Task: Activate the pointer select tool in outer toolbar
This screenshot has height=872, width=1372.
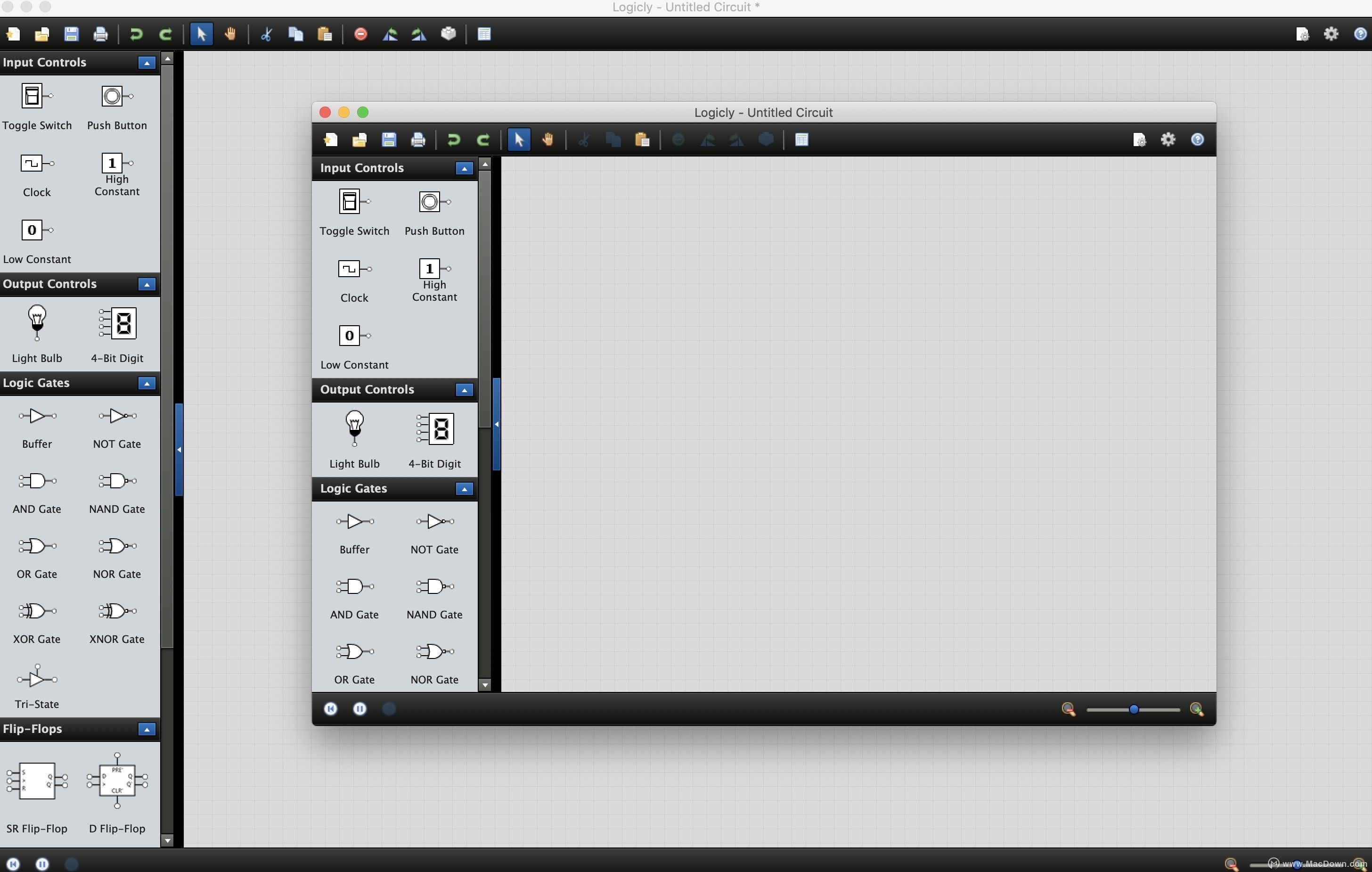Action: click(201, 34)
